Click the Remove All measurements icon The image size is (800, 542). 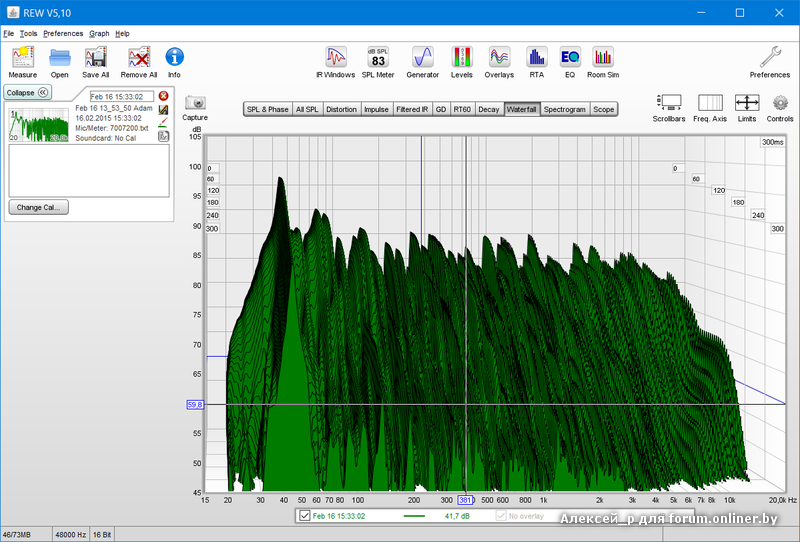pos(139,58)
